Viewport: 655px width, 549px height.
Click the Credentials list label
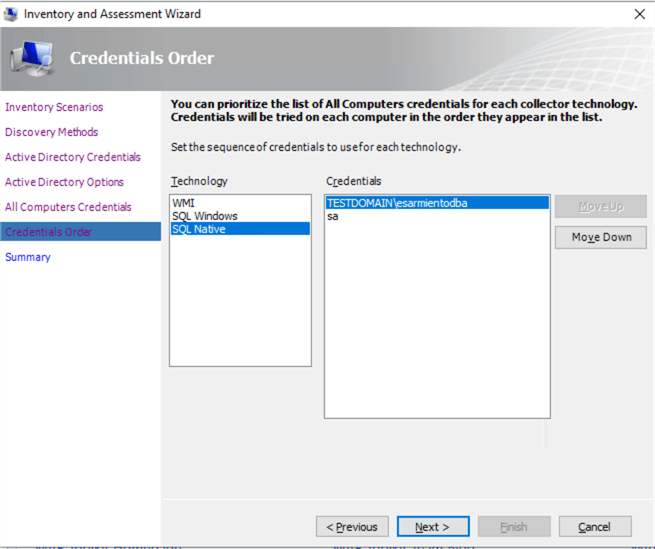pyautogui.click(x=353, y=181)
